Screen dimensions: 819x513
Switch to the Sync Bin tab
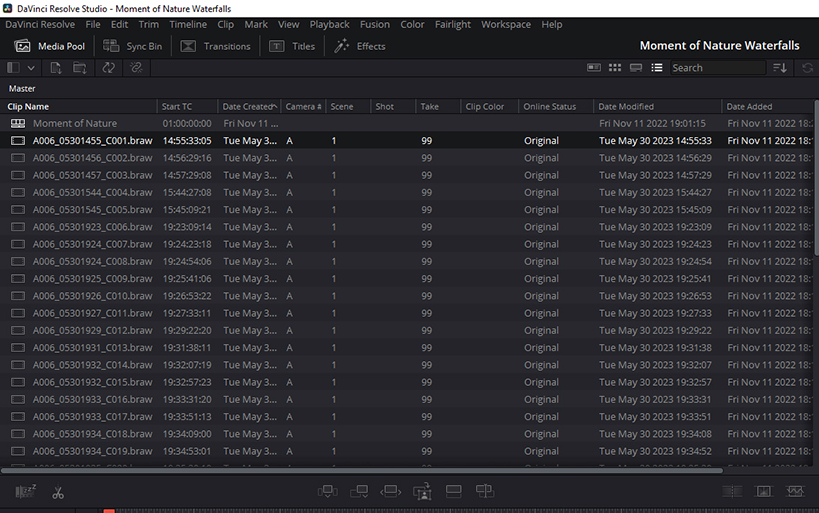132,46
